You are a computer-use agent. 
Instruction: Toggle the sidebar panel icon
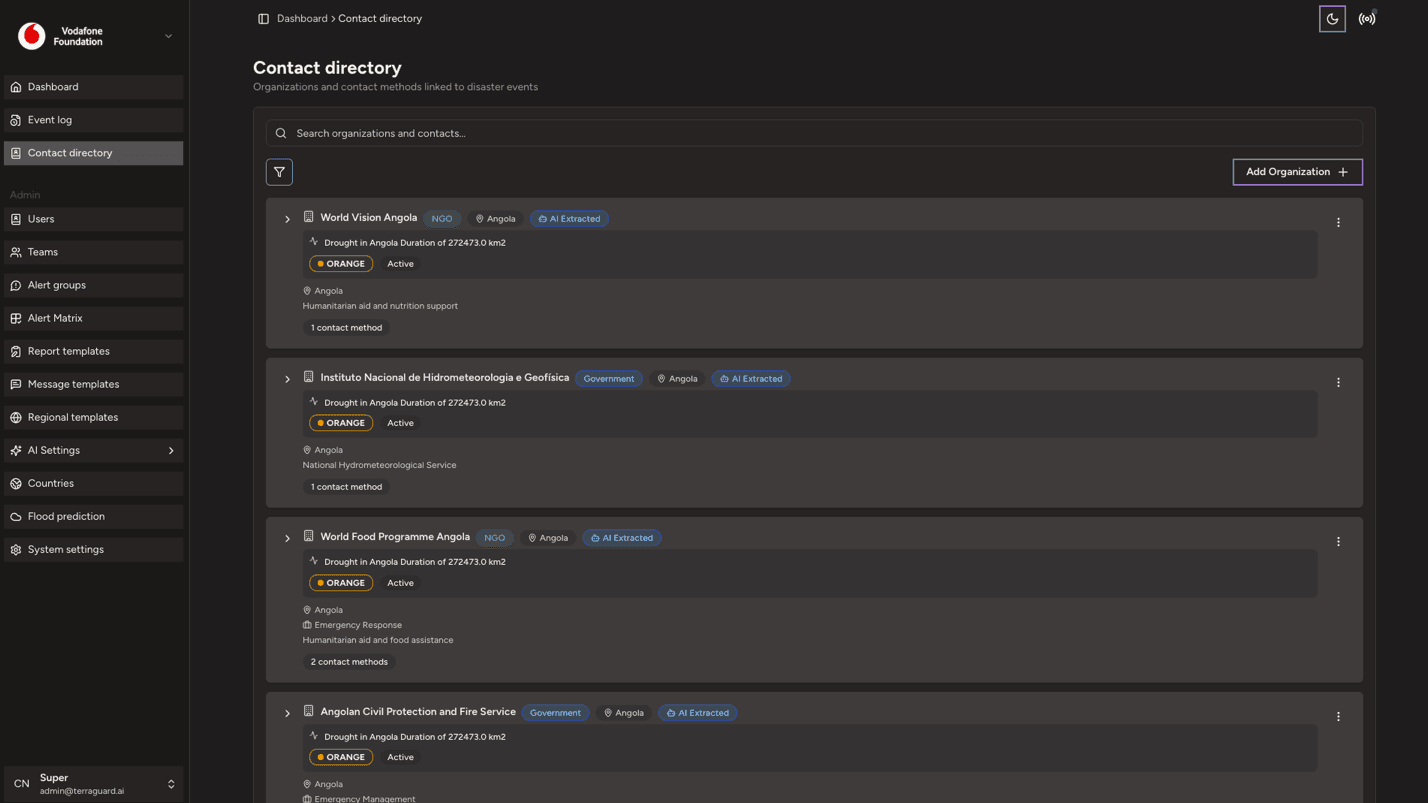263,19
